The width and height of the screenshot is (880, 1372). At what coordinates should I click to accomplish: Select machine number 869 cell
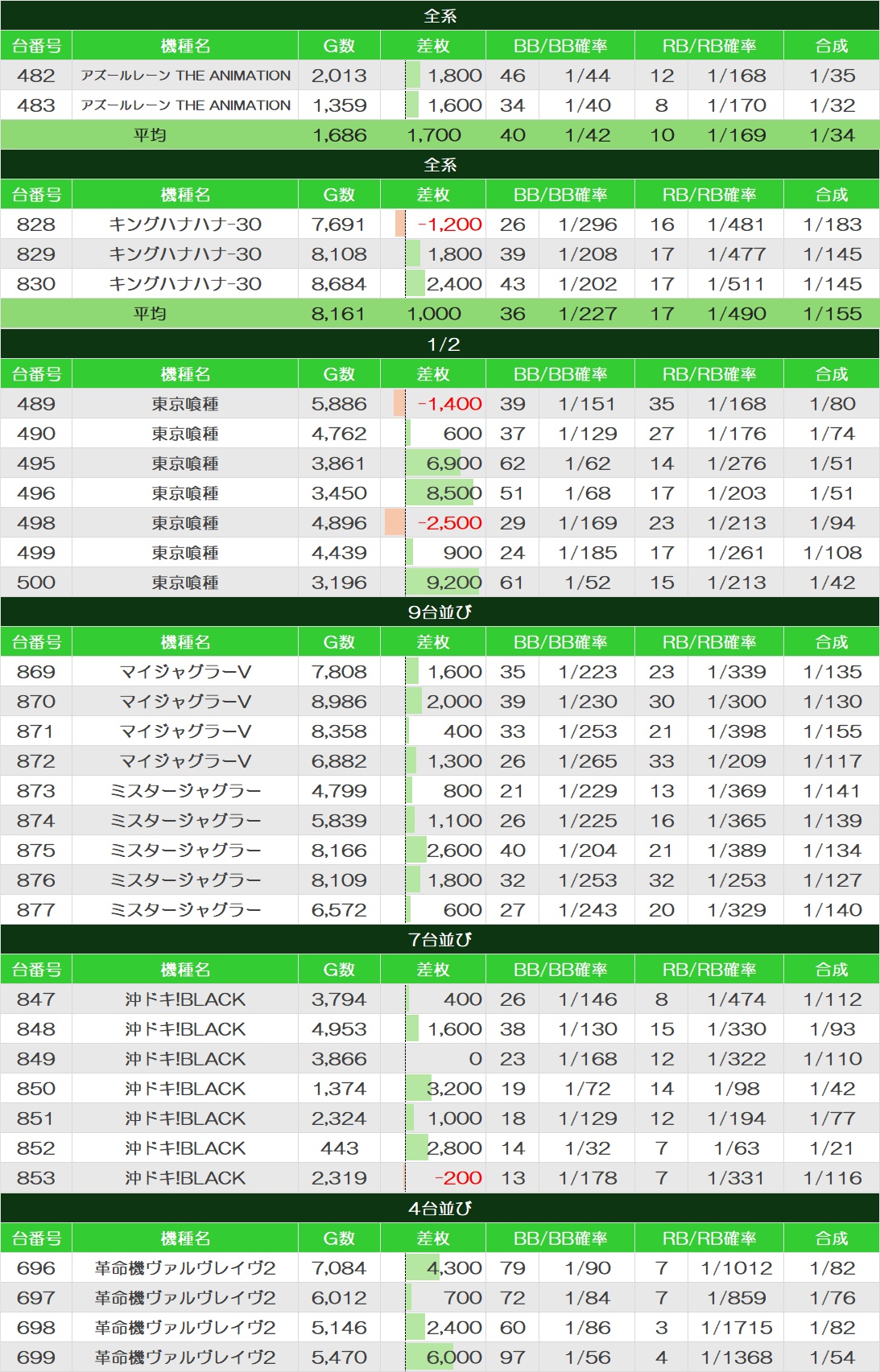(36, 672)
